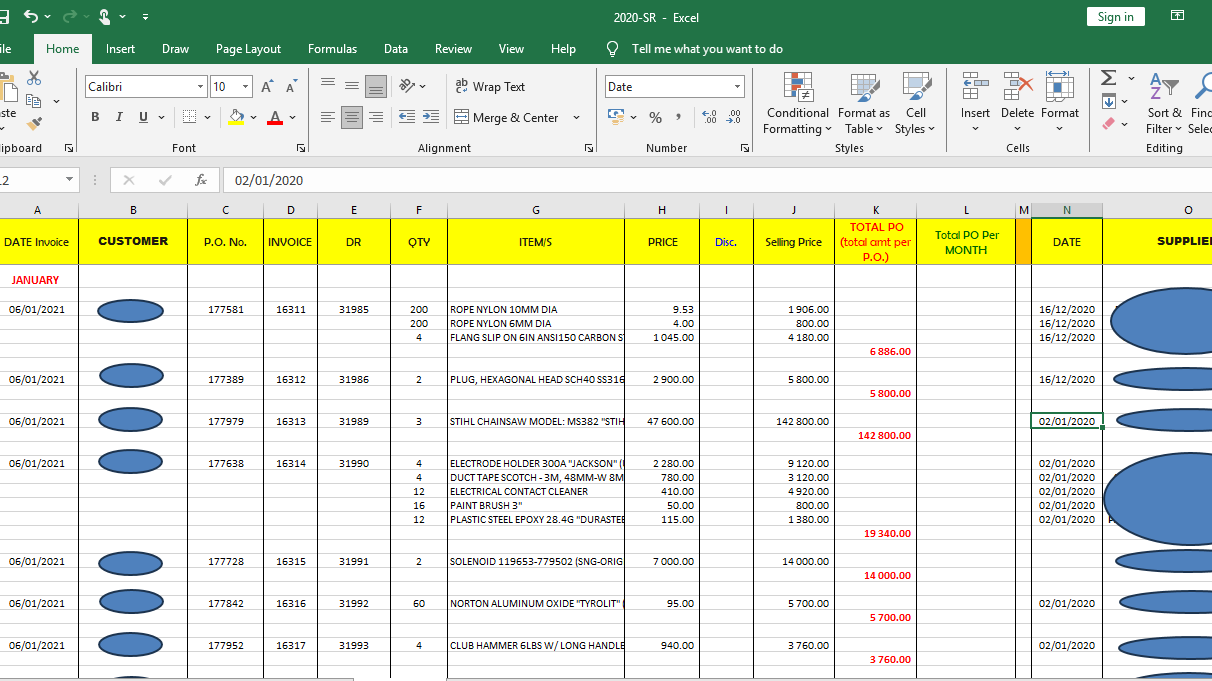Toggle Wrap Text

click(x=490, y=87)
